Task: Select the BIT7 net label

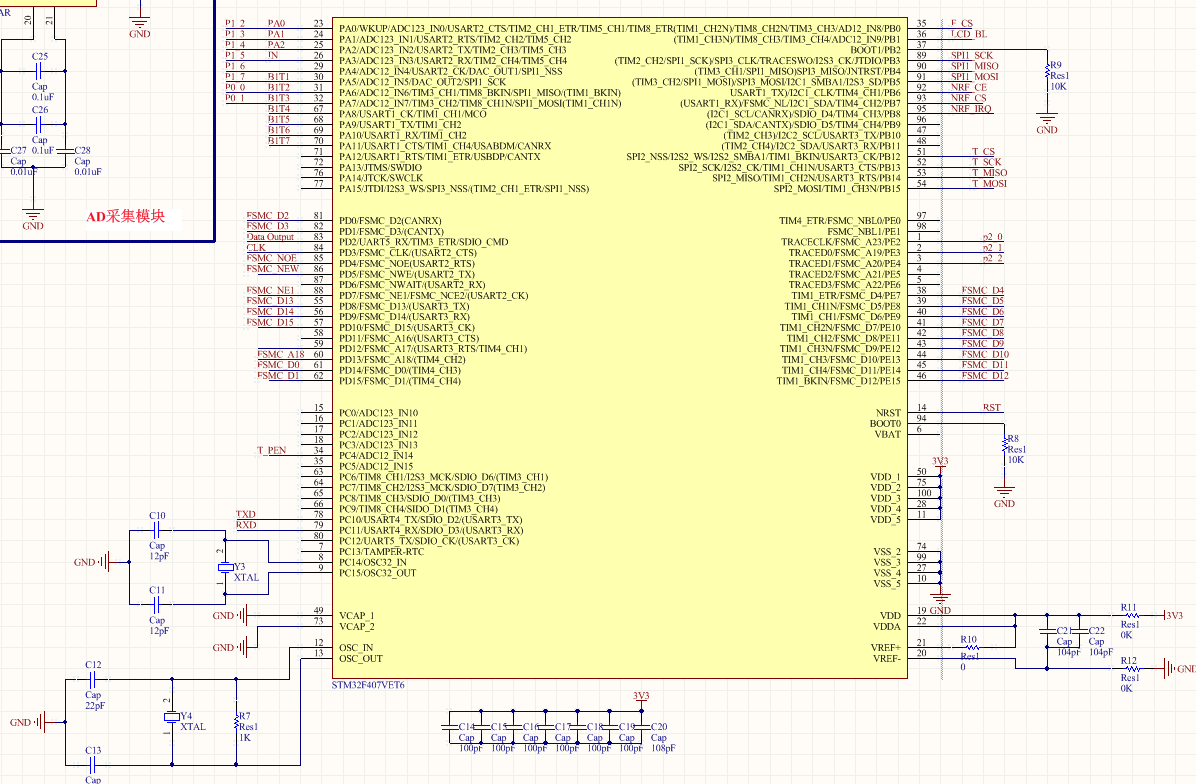Action: pos(278,141)
